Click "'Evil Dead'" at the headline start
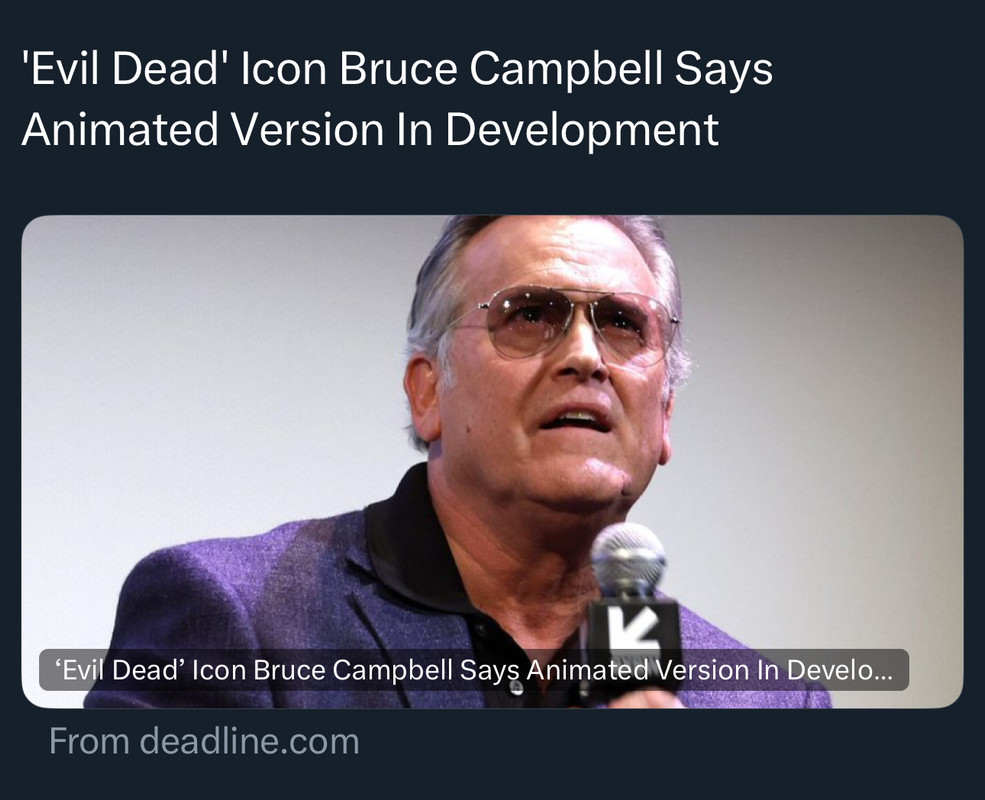The width and height of the screenshot is (985, 800). click(120, 68)
